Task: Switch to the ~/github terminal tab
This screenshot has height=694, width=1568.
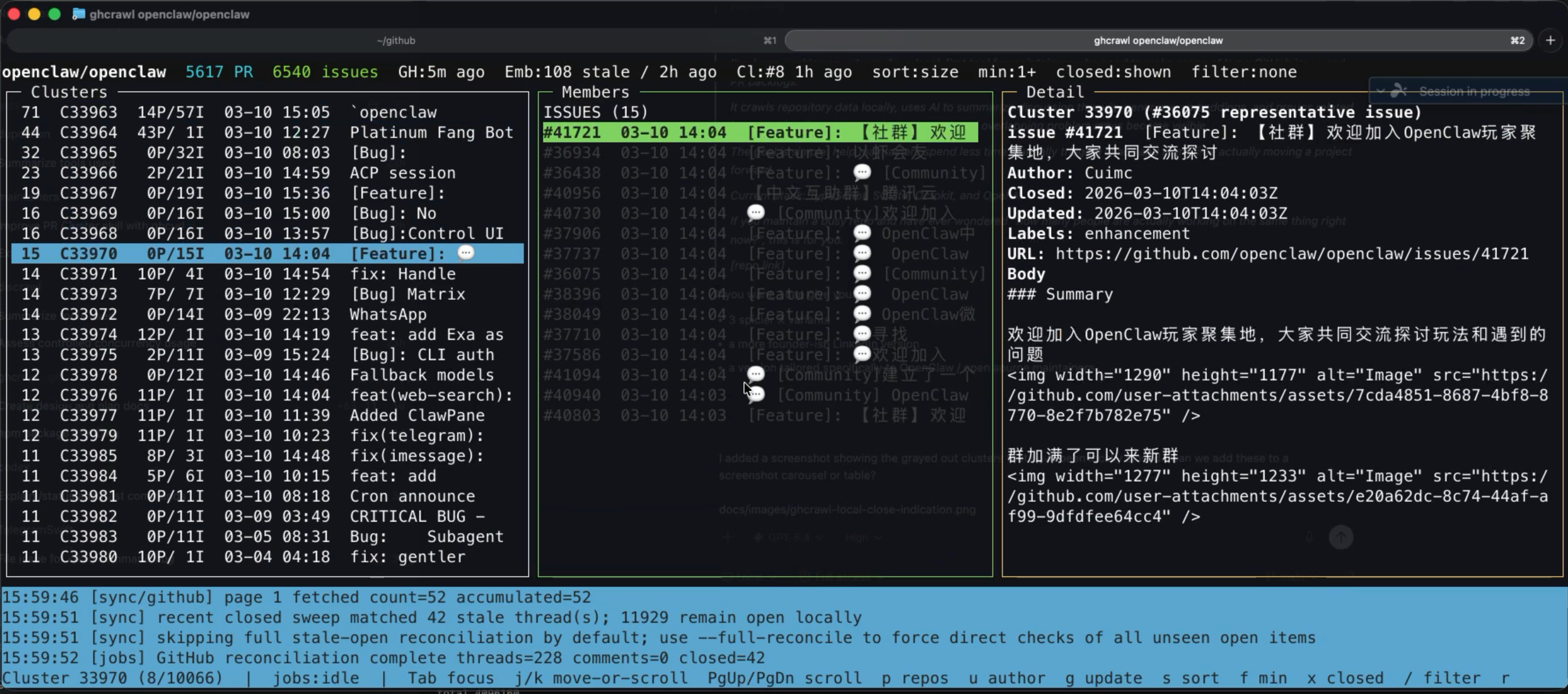Action: click(396, 40)
